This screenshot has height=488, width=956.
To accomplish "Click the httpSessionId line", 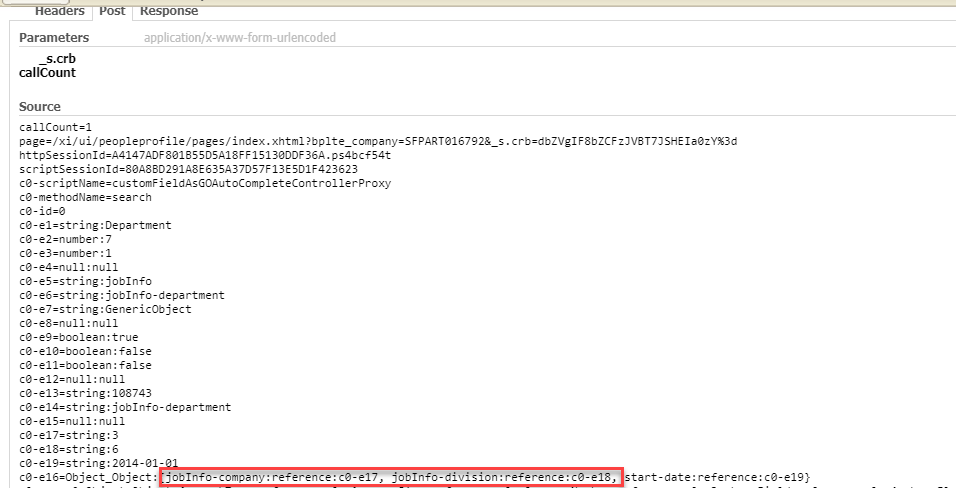I will (205, 156).
